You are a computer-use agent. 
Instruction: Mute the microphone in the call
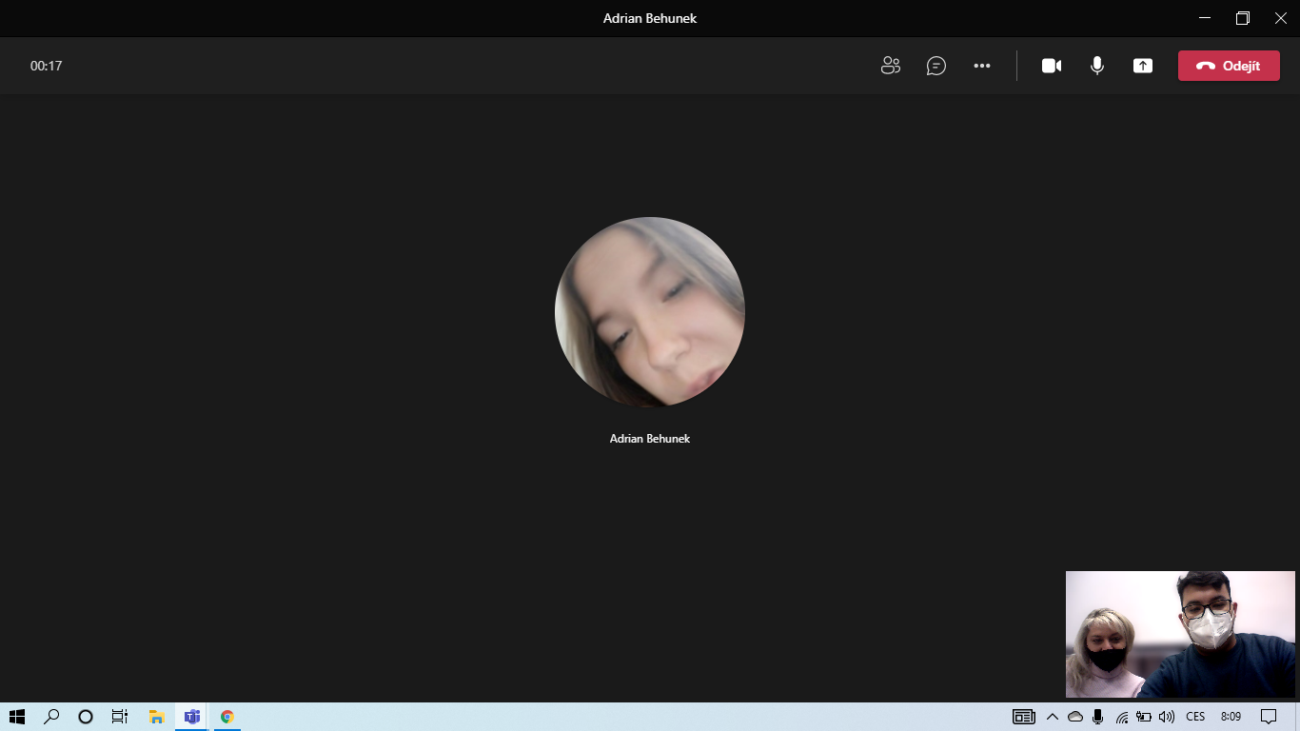[1097, 66]
